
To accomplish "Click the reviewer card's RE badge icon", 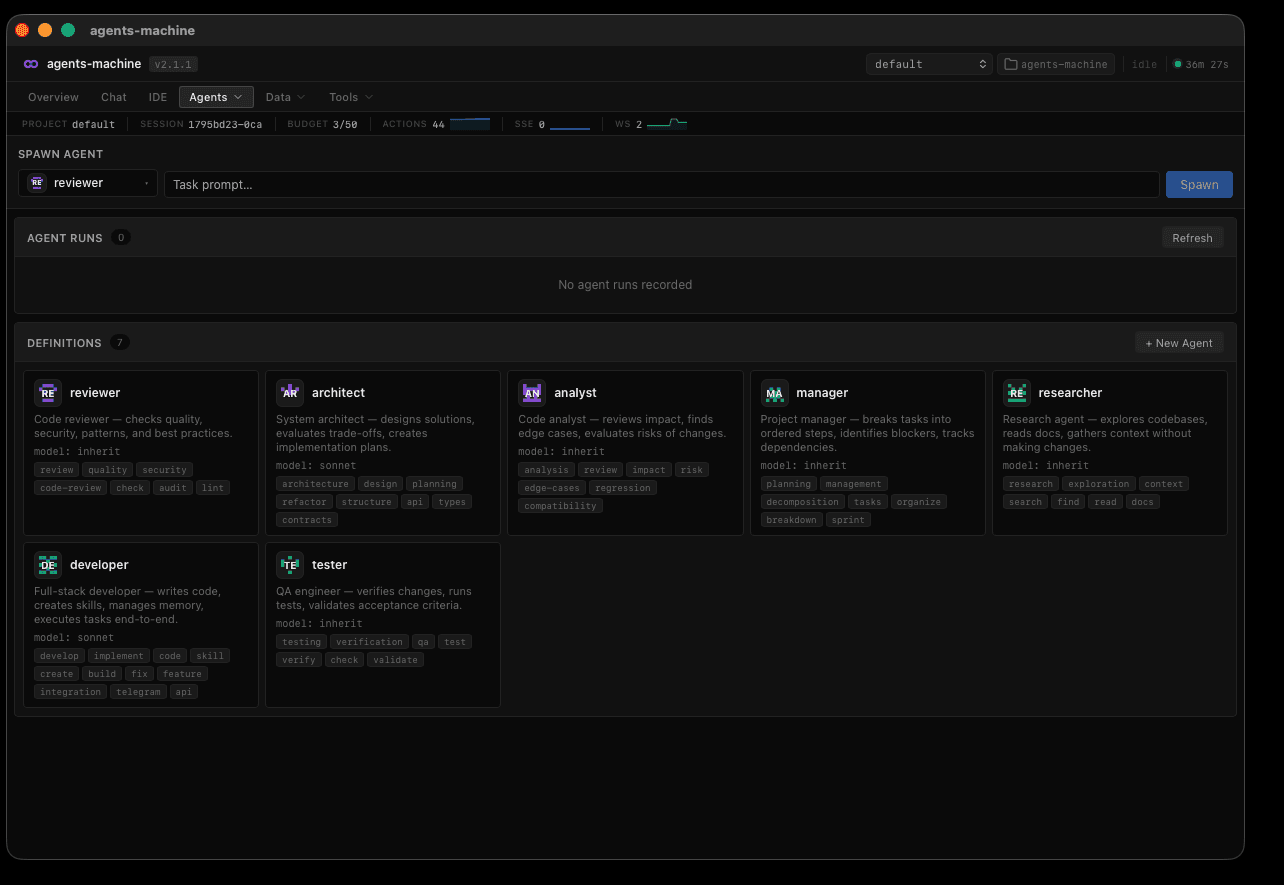I will click(x=48, y=392).
